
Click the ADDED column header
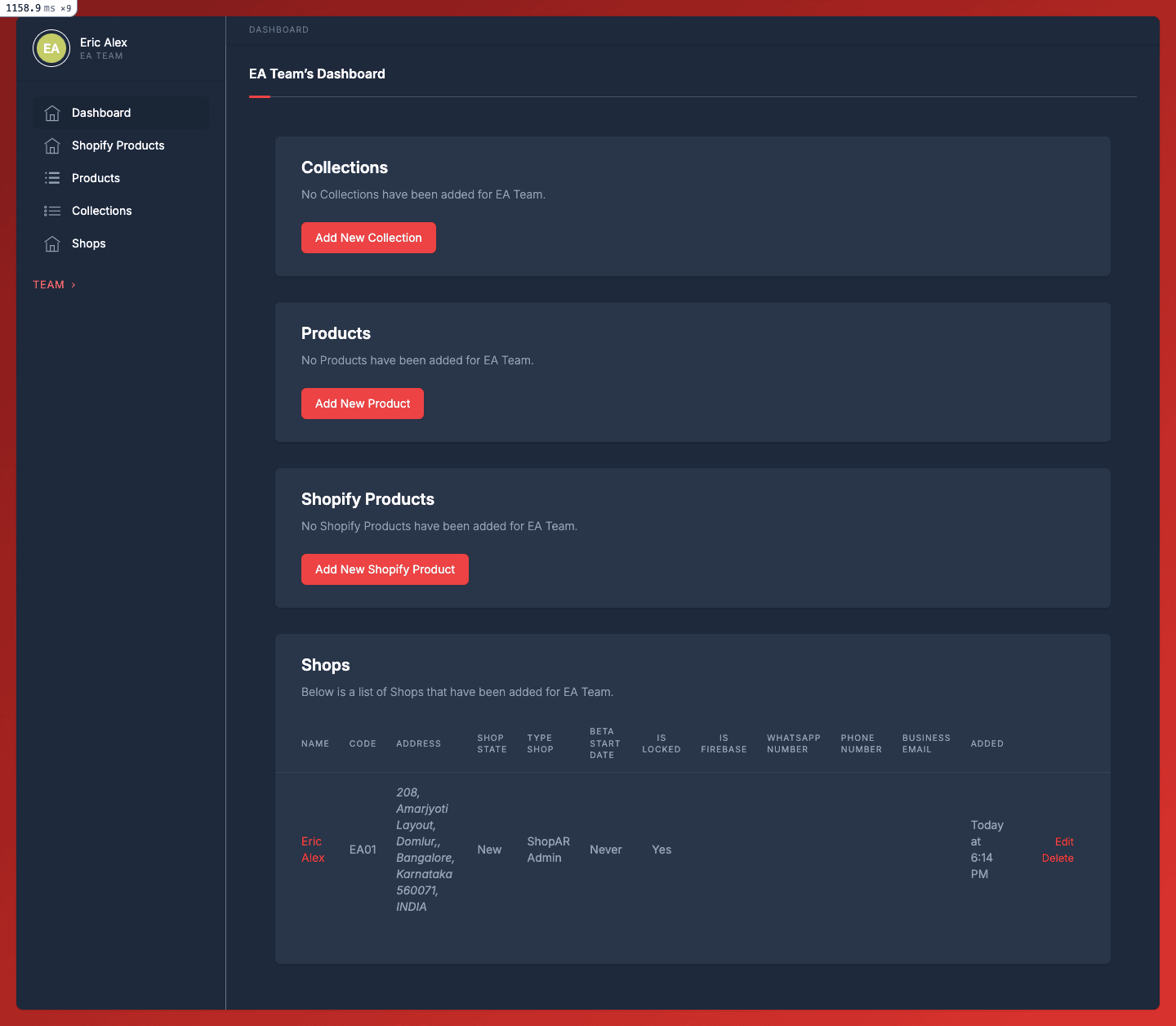point(987,743)
